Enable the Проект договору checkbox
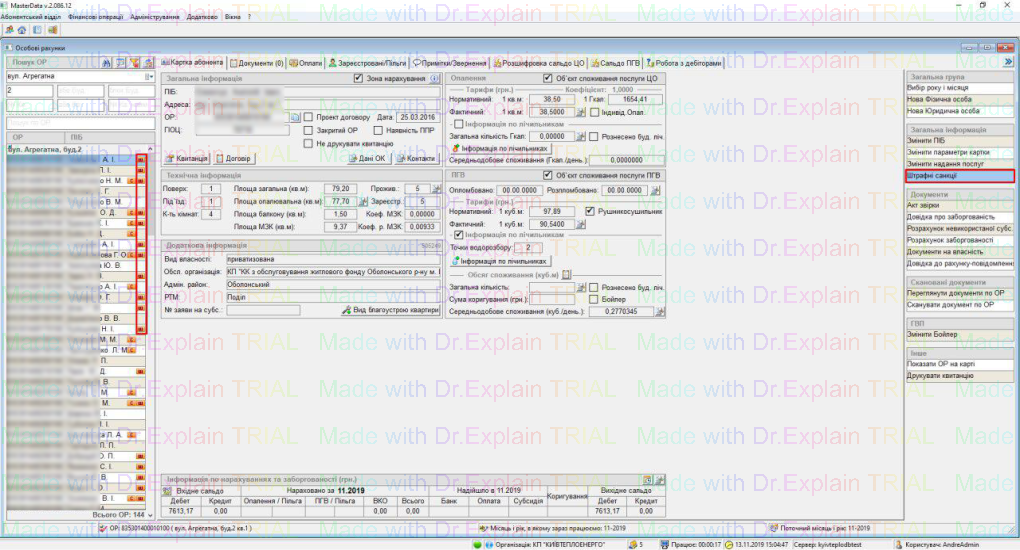 [x=309, y=117]
